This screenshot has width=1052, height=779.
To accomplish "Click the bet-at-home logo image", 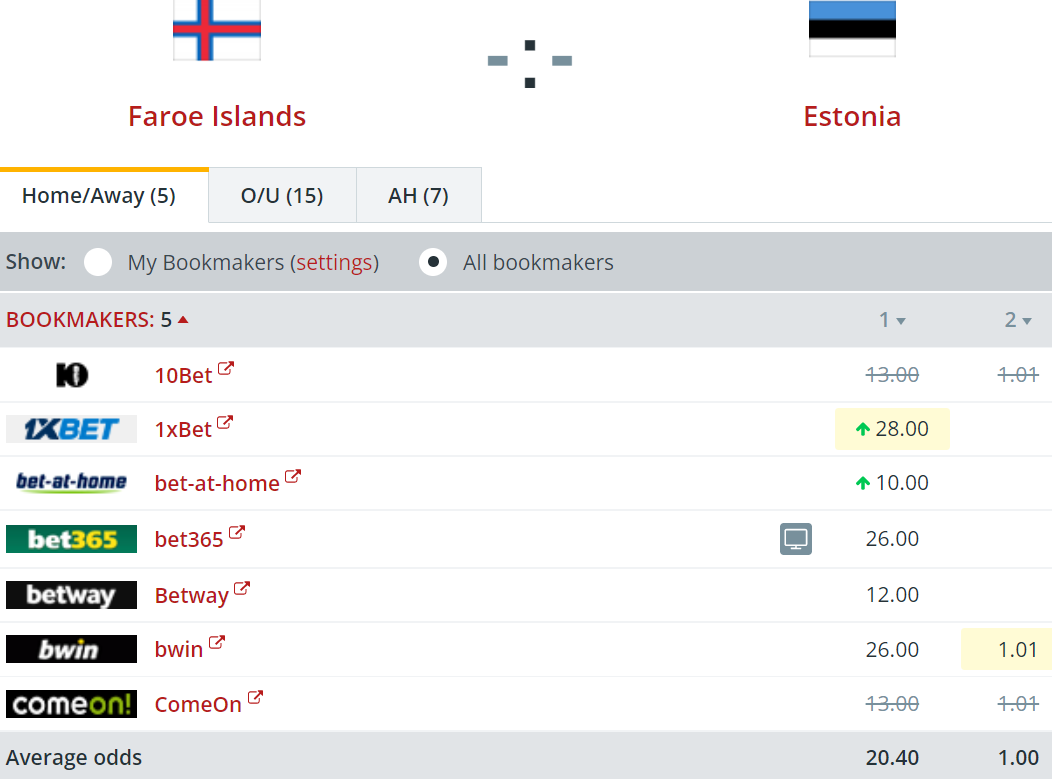I will point(71,483).
